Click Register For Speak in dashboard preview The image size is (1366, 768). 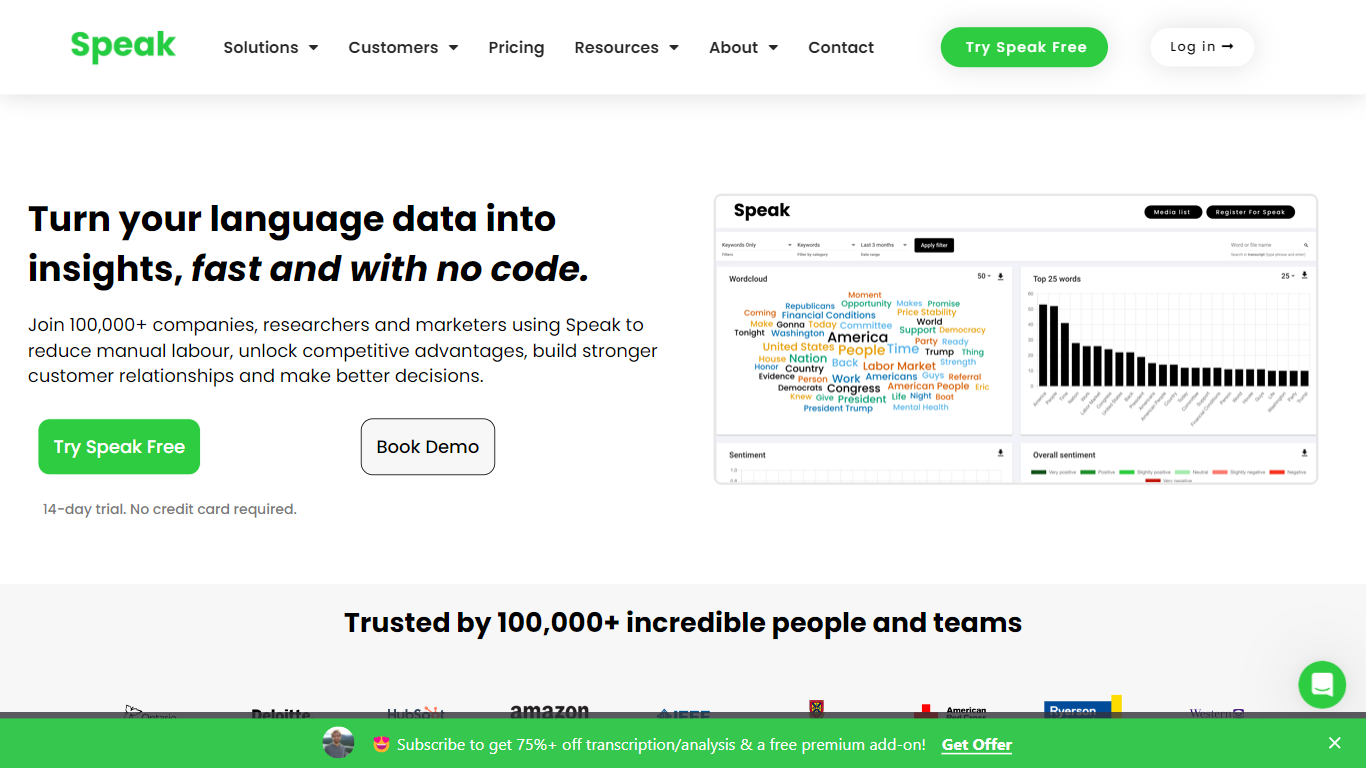[1250, 212]
